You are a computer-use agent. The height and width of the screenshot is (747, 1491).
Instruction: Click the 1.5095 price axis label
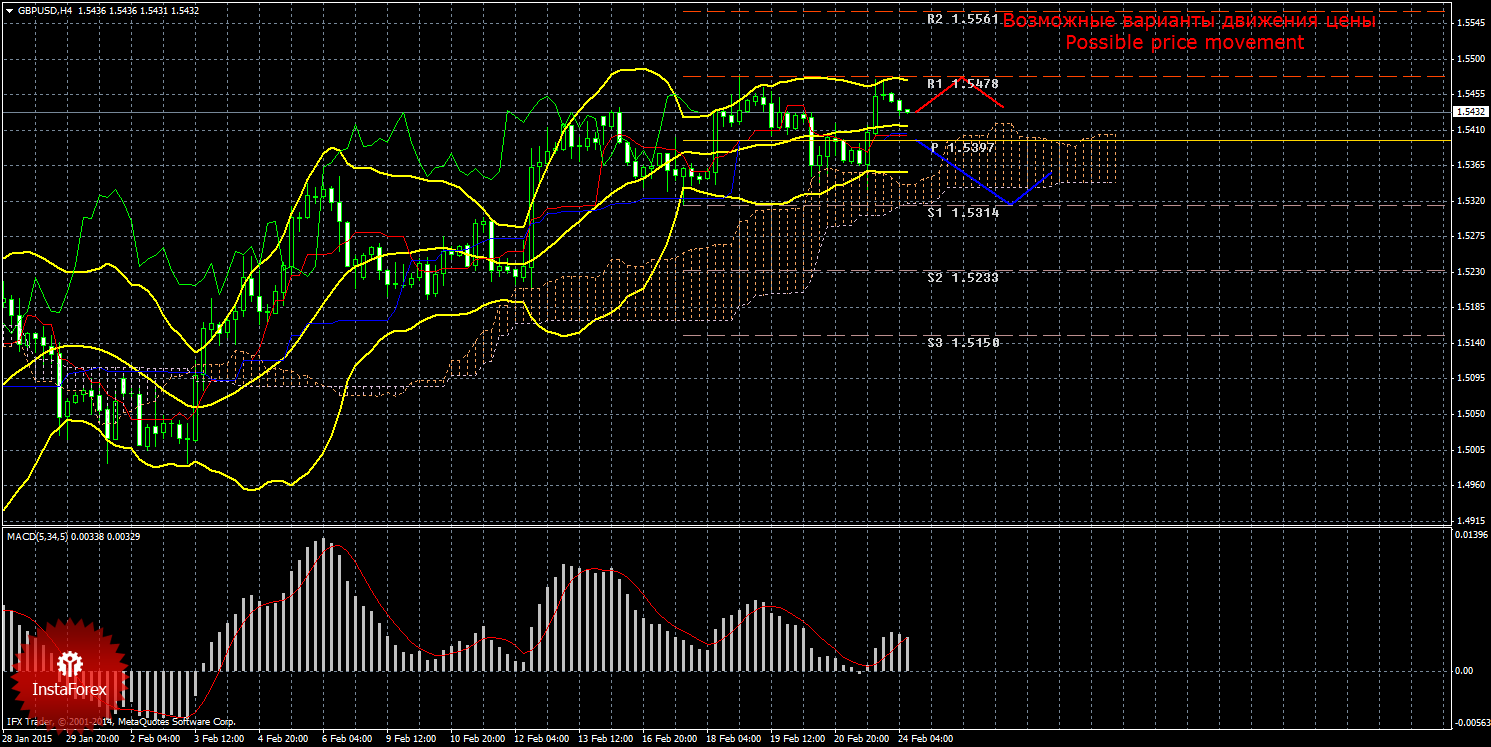[x=1471, y=379]
